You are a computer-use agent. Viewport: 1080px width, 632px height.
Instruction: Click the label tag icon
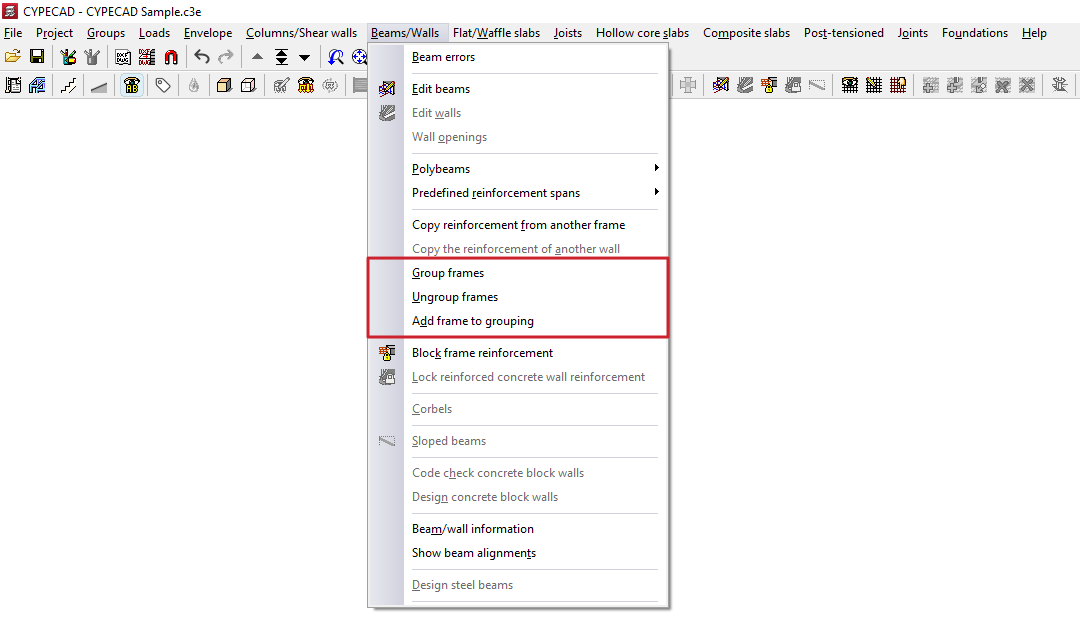163,85
